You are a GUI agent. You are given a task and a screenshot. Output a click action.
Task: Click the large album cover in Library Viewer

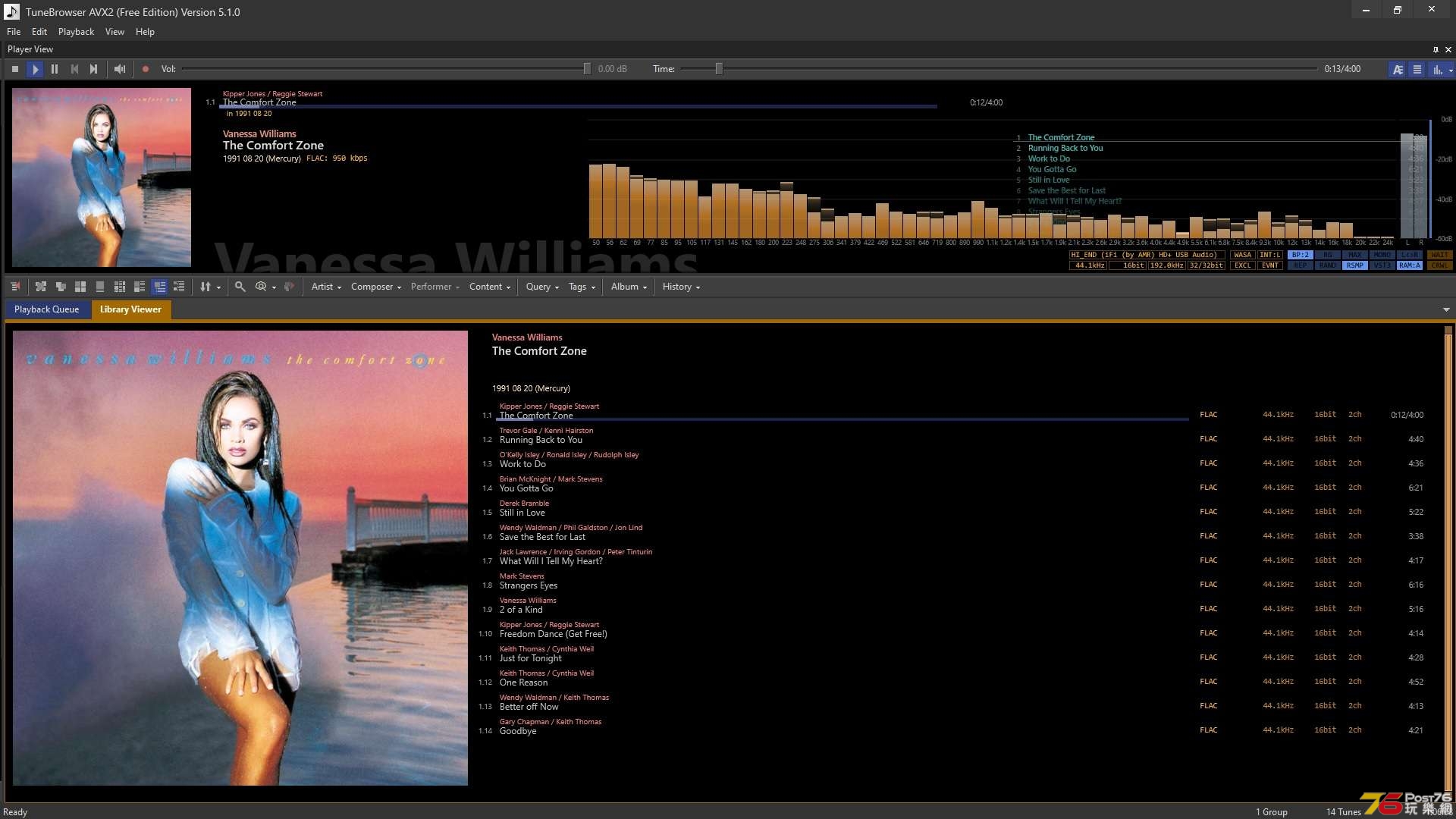coord(240,557)
